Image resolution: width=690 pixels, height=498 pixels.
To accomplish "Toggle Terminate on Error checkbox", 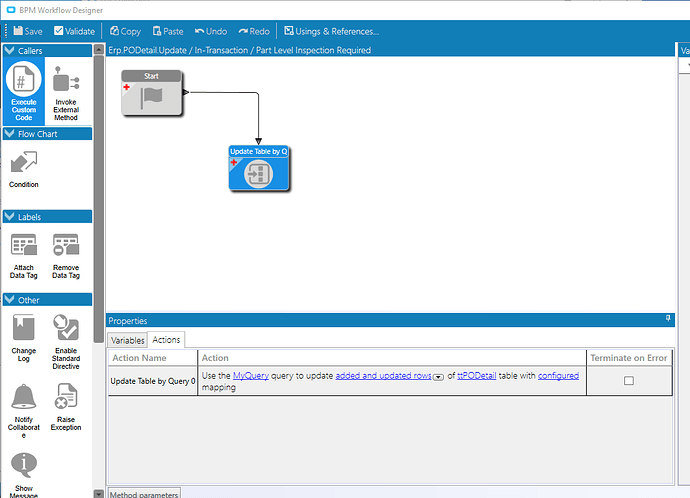I will coord(629,381).
